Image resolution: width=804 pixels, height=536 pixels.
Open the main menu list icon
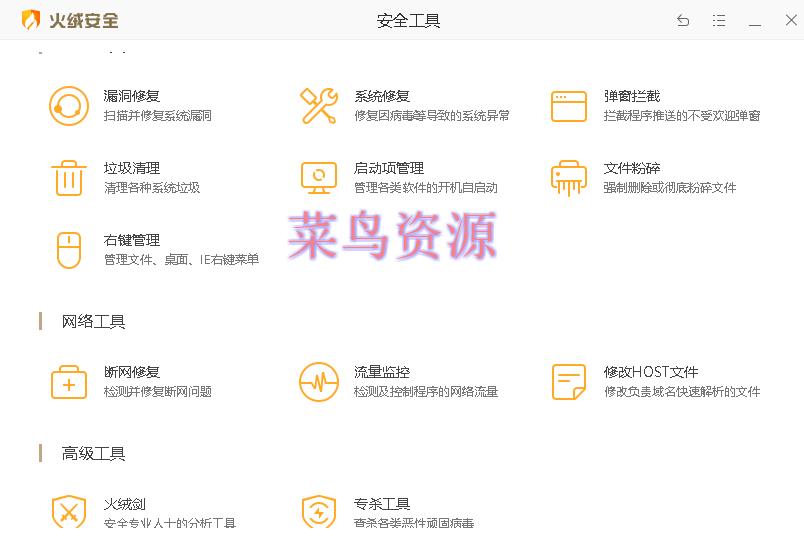pos(719,21)
